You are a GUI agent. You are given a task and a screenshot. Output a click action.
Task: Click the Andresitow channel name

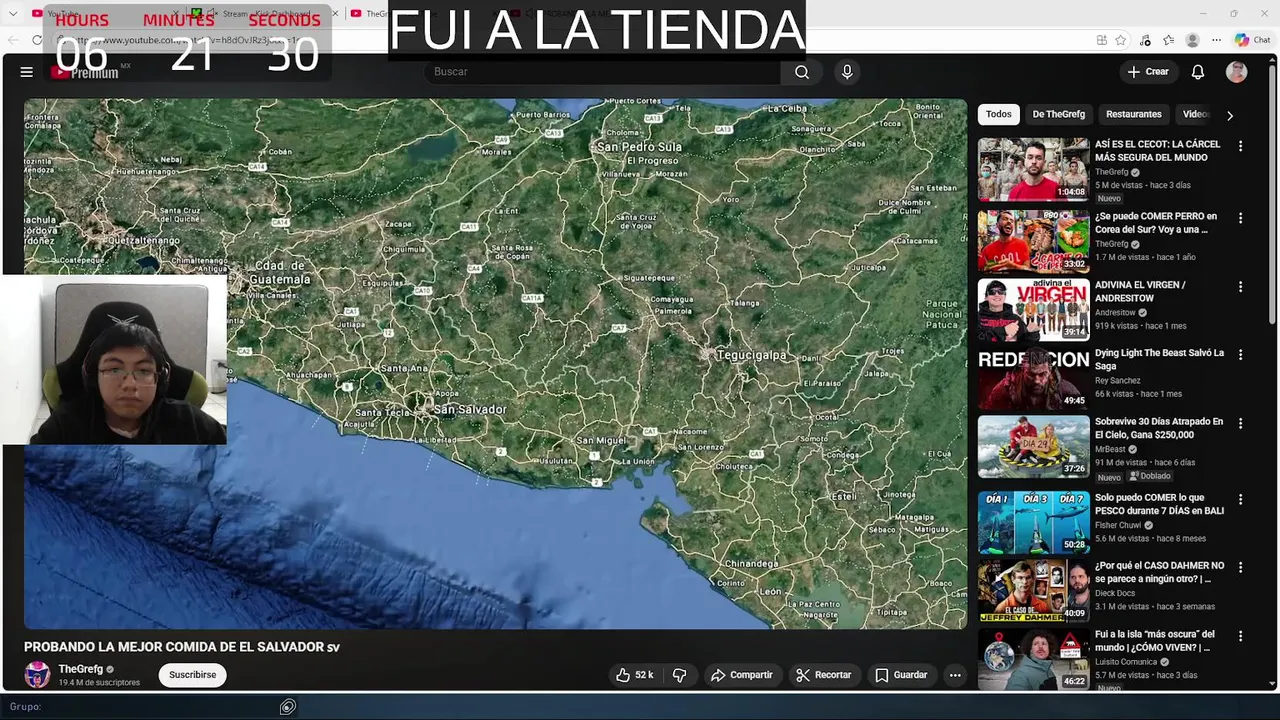pyautogui.click(x=1115, y=312)
